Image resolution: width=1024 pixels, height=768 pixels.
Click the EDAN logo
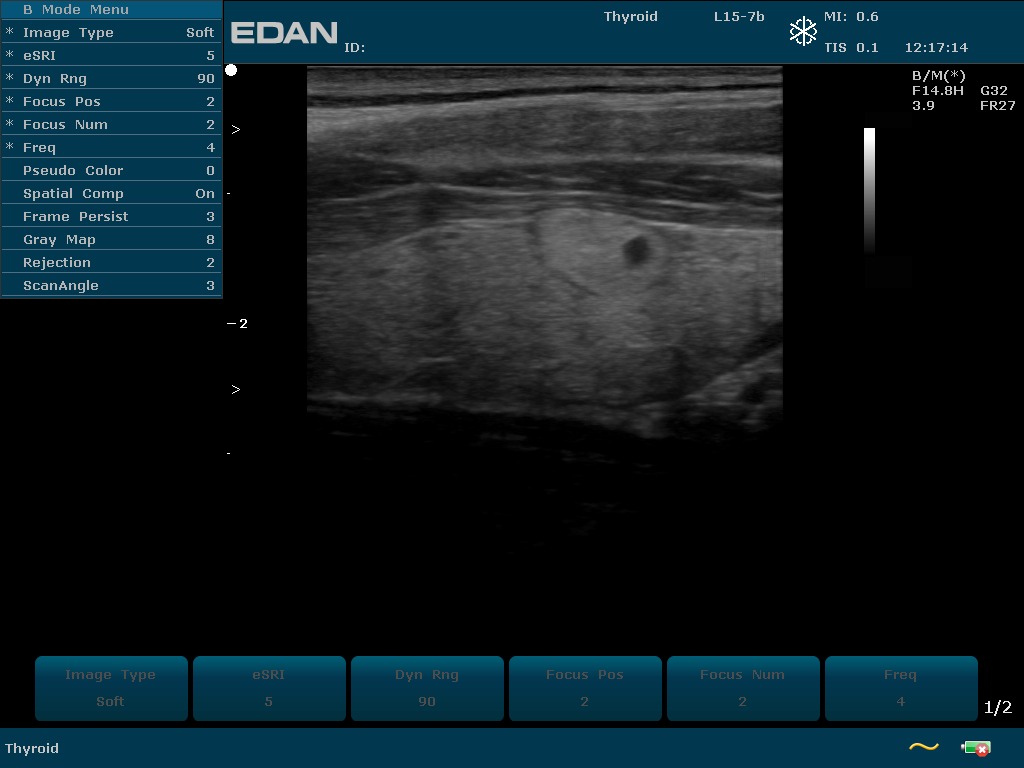[284, 33]
